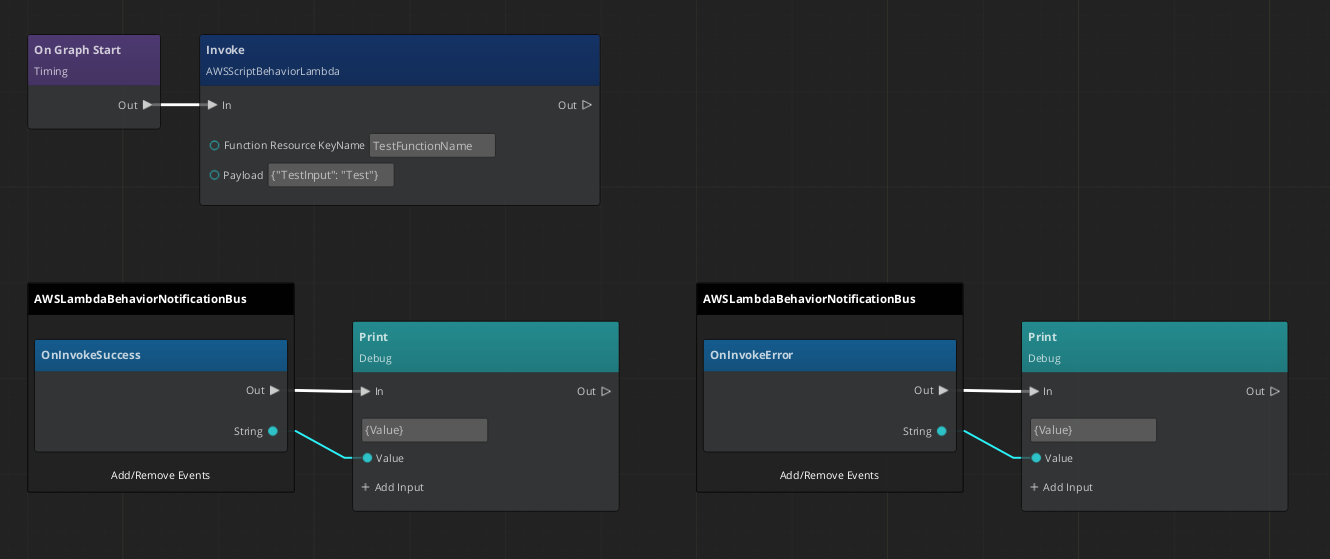Edit the Payload JSON text field

coord(331,176)
